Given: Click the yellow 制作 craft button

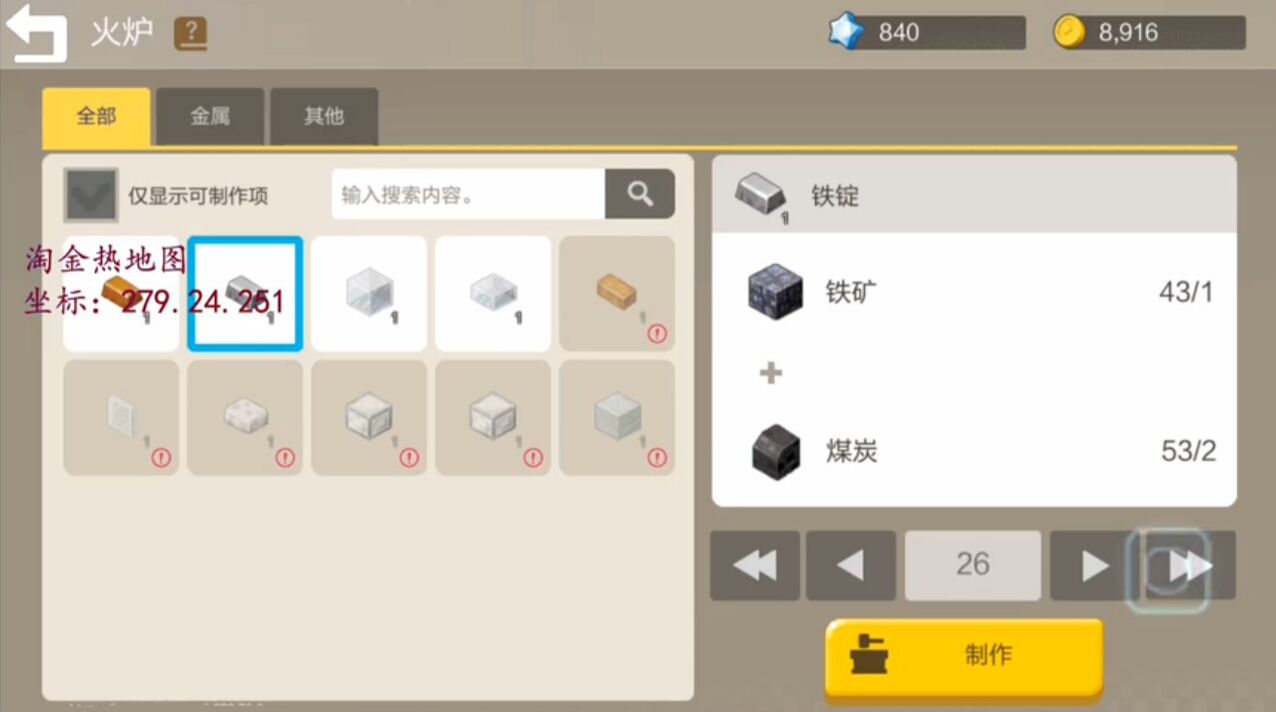Looking at the screenshot, I should (x=964, y=656).
